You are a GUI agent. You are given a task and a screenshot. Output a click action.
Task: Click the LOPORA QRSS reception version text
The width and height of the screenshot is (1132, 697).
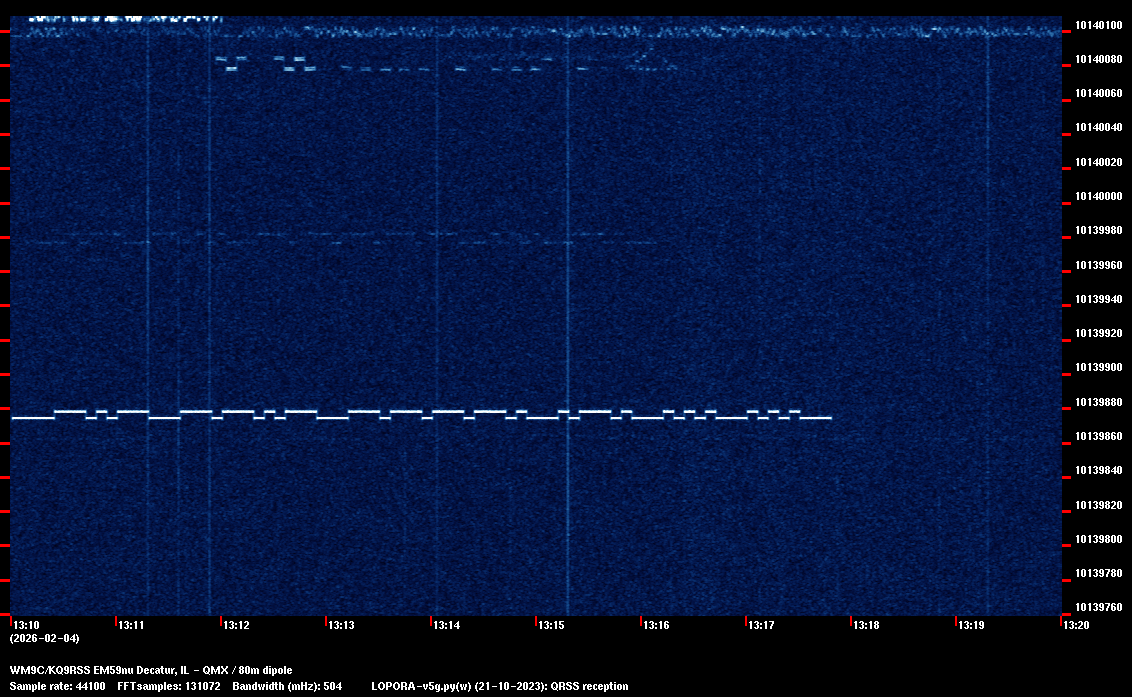coord(499,687)
